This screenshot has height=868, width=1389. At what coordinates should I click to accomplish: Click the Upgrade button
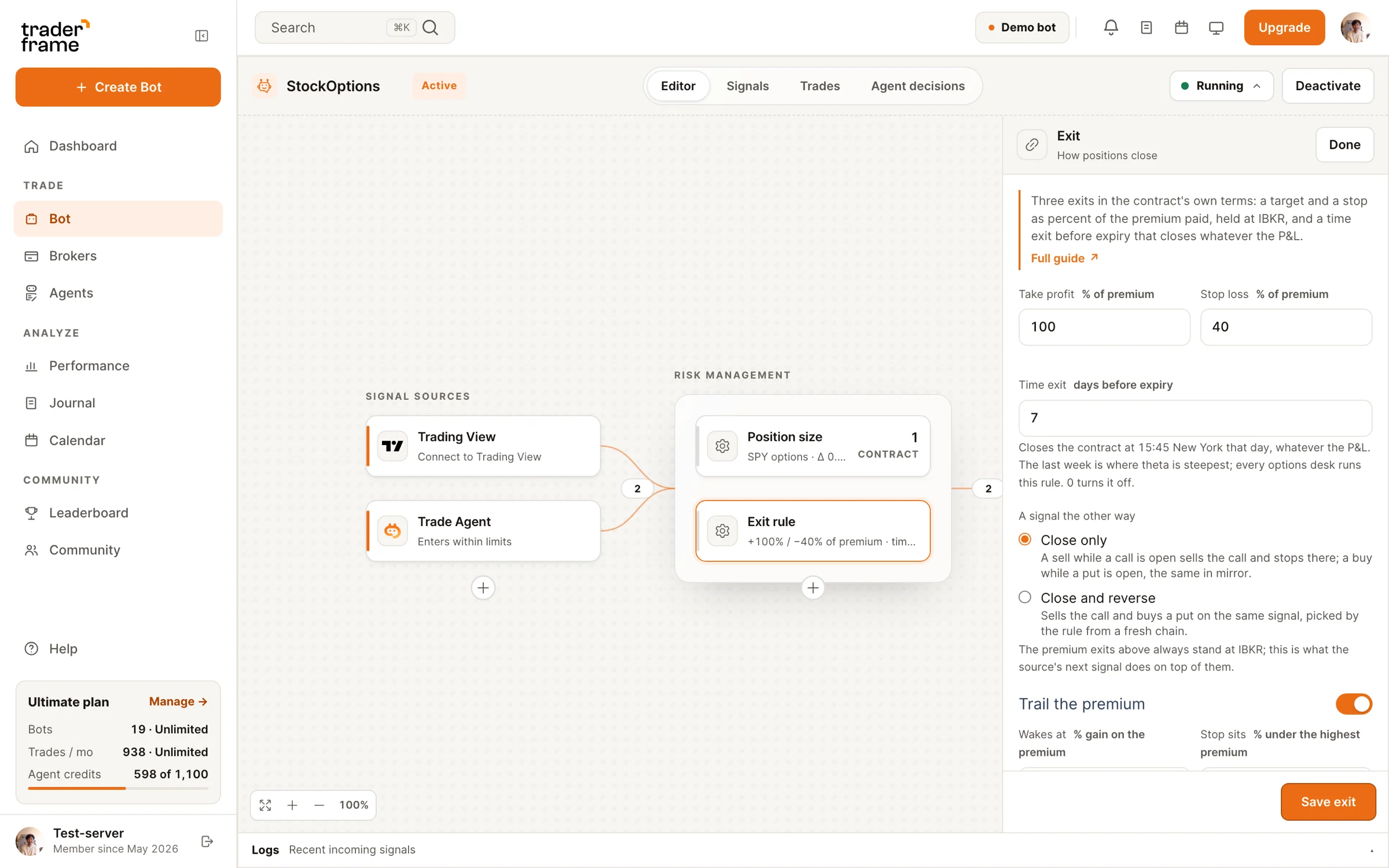(1284, 27)
